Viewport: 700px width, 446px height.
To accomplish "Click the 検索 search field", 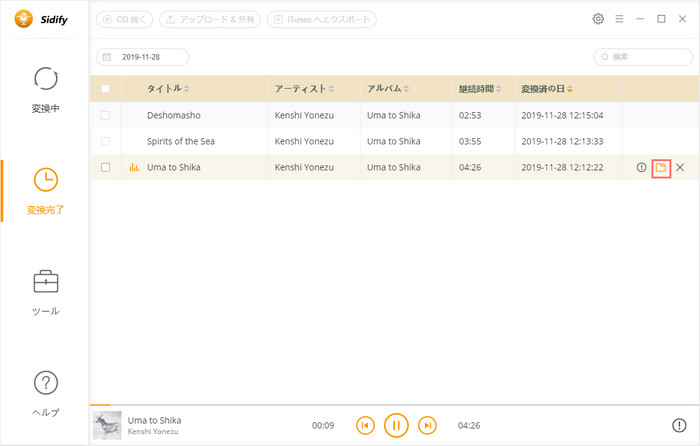I will coord(643,57).
